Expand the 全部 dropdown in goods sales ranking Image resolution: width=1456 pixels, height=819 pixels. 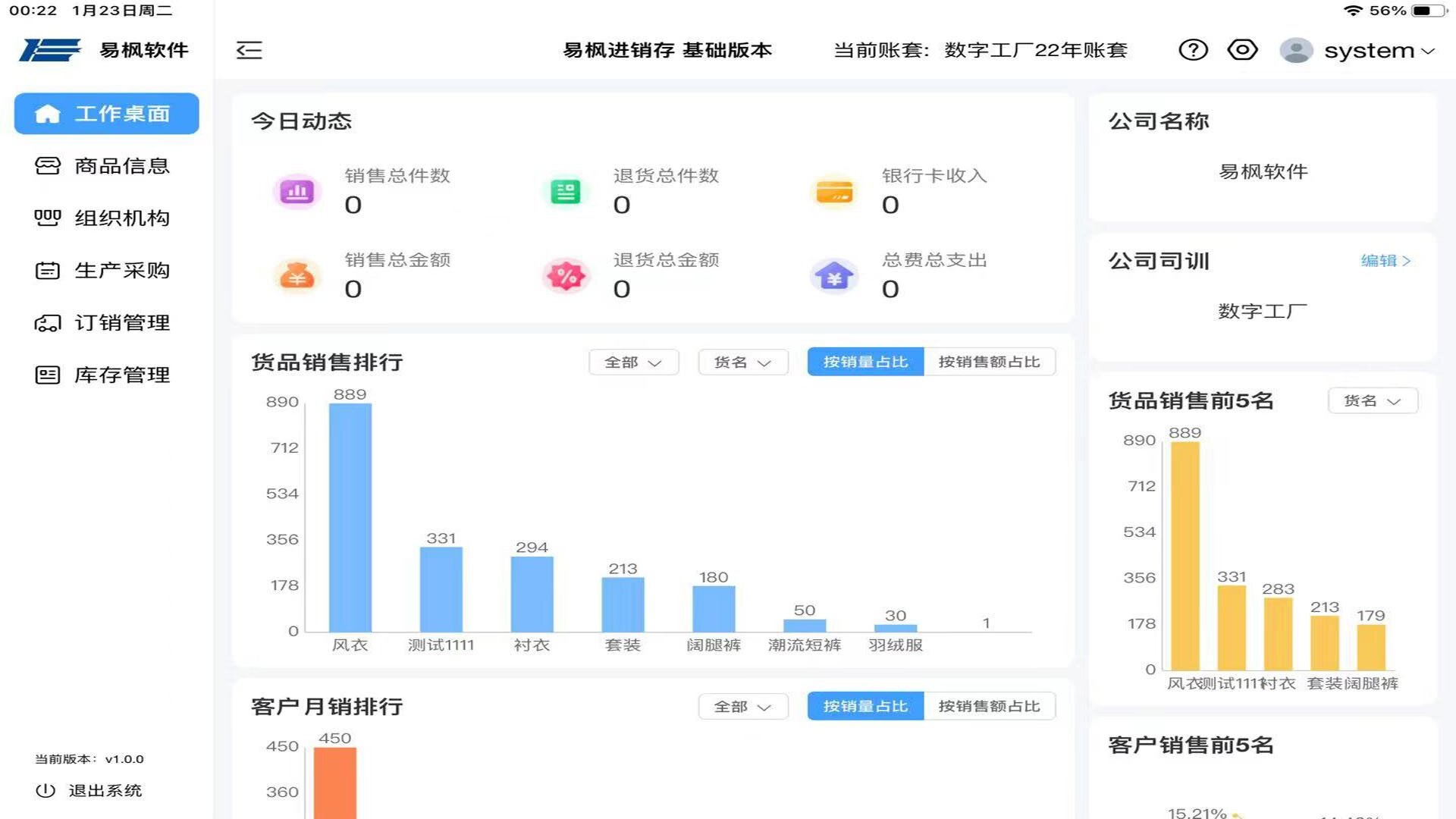[x=633, y=362]
